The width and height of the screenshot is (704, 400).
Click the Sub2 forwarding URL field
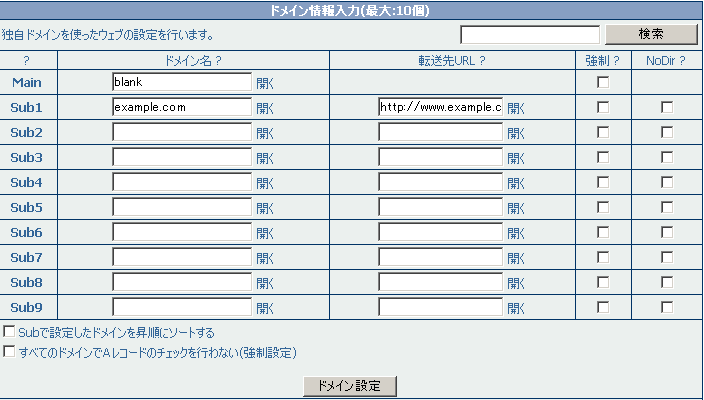(440, 132)
